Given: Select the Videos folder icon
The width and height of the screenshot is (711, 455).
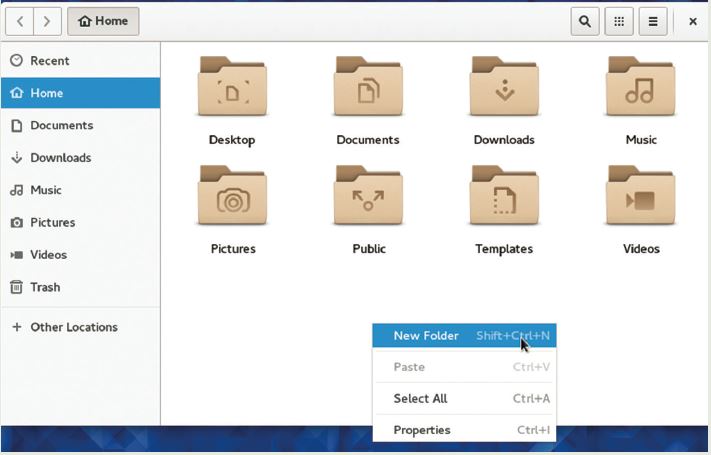Looking at the screenshot, I should pyautogui.click(x=640, y=196).
